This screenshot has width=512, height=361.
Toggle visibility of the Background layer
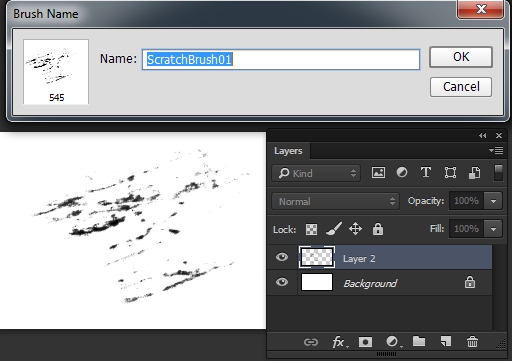click(x=282, y=282)
